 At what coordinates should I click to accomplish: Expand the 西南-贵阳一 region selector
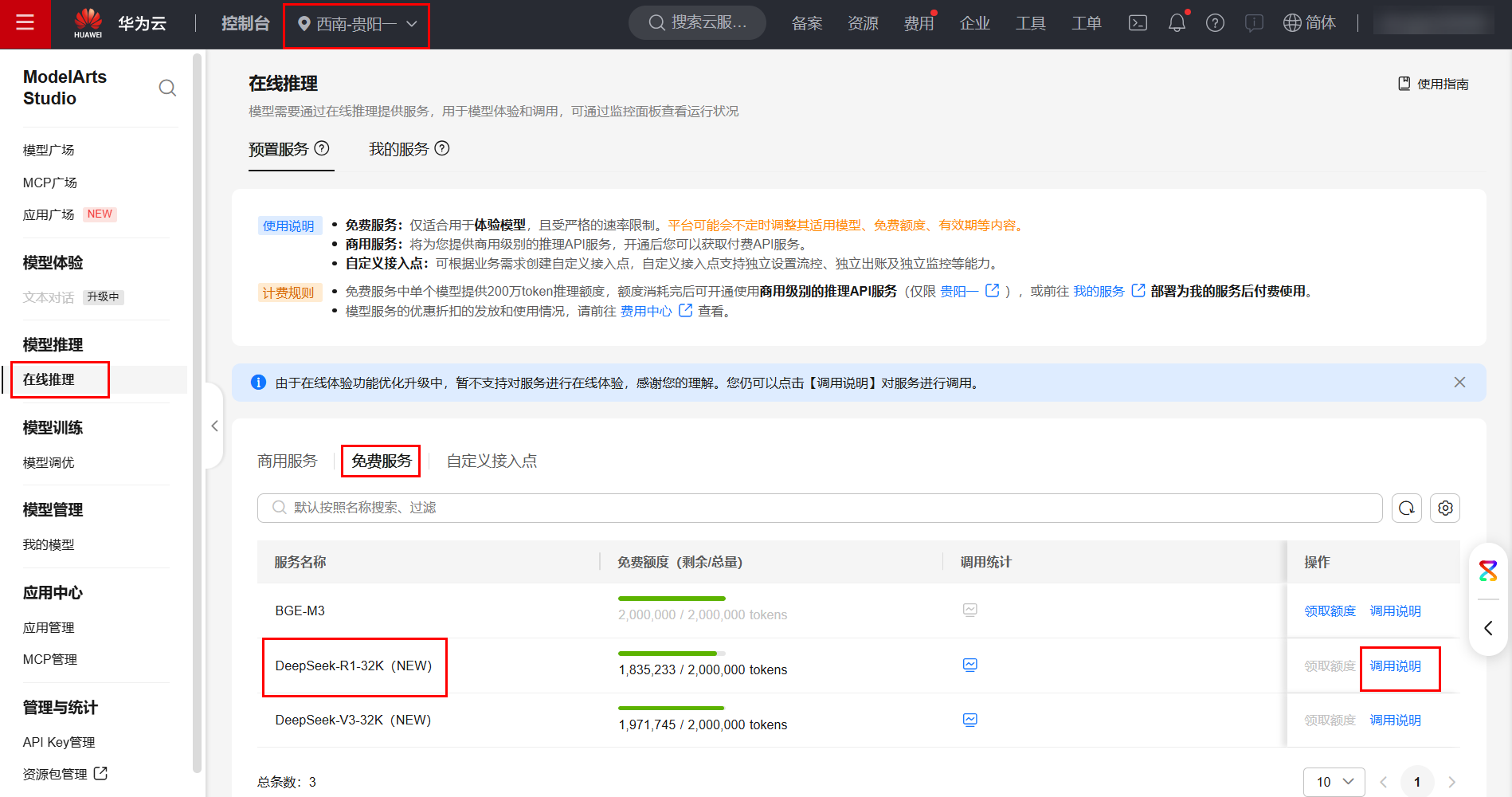point(357,24)
